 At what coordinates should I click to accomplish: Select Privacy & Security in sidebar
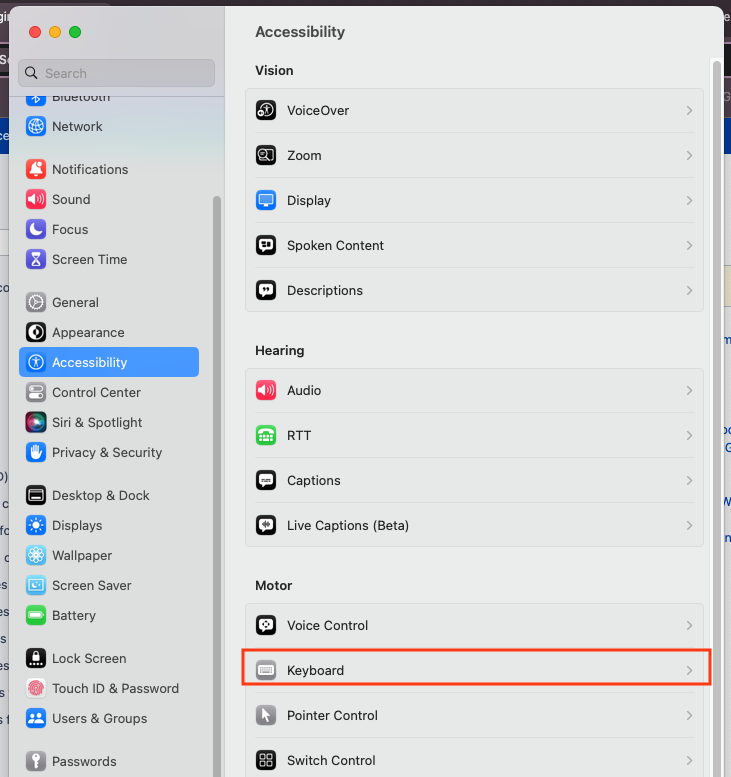click(x=106, y=452)
